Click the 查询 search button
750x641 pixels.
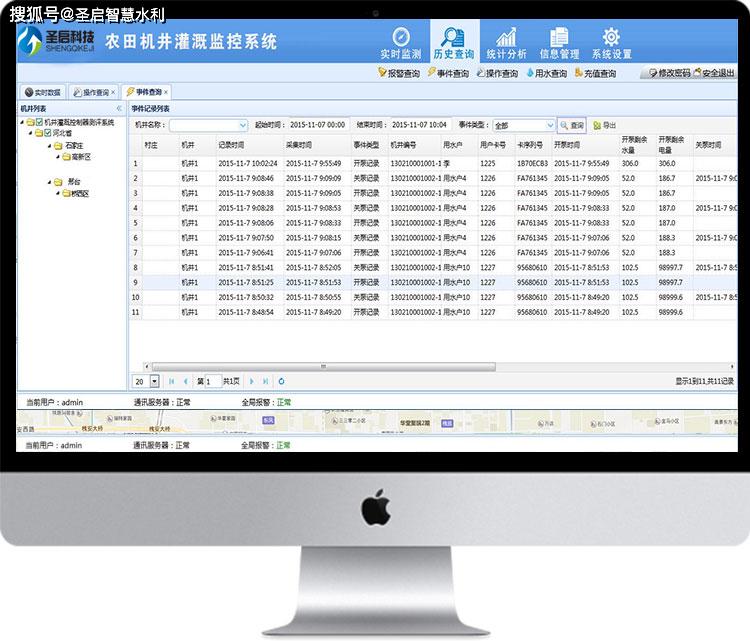click(x=572, y=125)
